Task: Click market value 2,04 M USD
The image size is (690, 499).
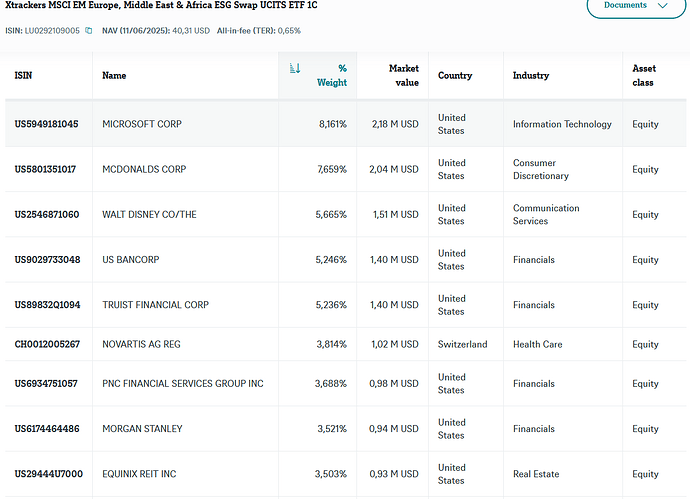Action: pos(393,169)
